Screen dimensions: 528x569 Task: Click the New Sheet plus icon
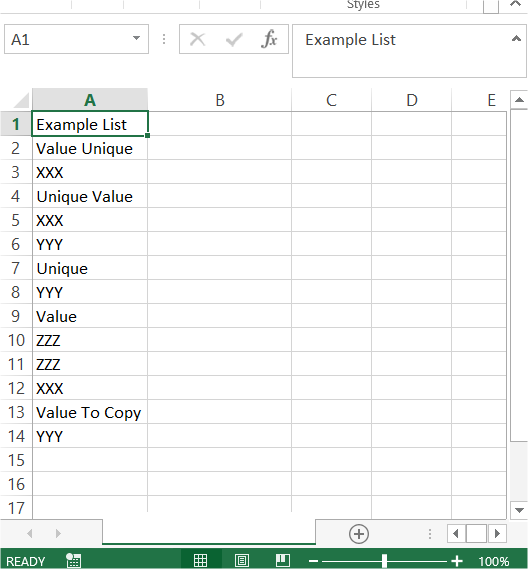pos(359,534)
